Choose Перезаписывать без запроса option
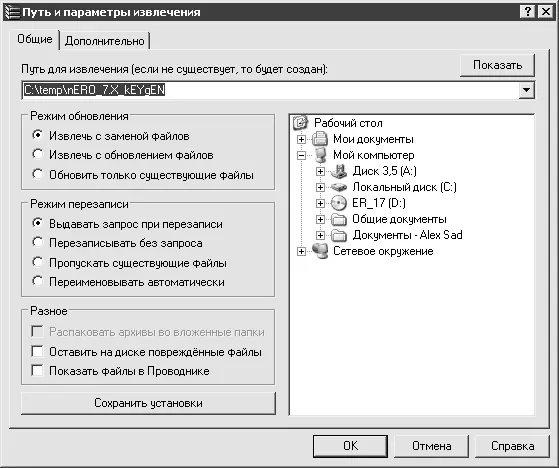Screen dimensions: 559x468 (x=37, y=242)
